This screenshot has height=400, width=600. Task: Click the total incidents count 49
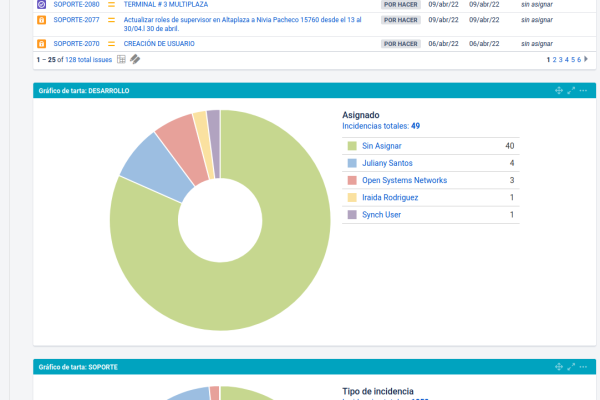click(x=415, y=126)
